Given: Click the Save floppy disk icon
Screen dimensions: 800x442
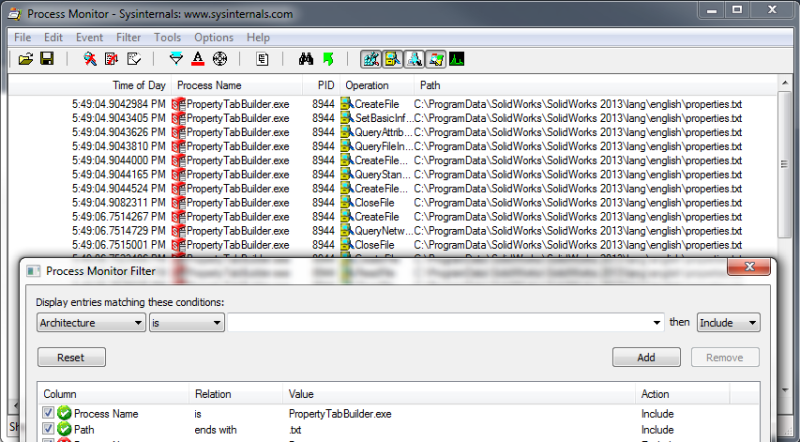Looking at the screenshot, I should click(47, 59).
